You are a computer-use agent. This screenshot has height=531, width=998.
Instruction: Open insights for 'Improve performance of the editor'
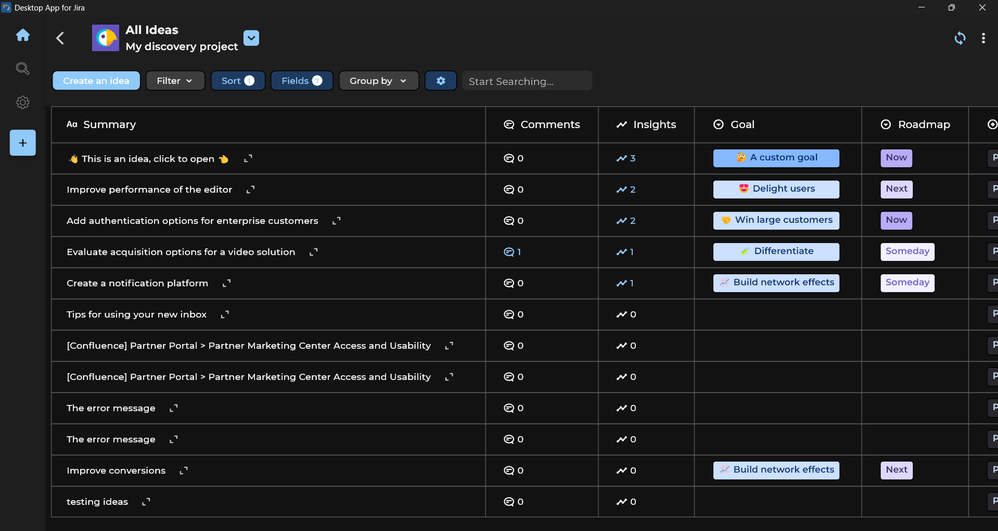pyautogui.click(x=626, y=190)
